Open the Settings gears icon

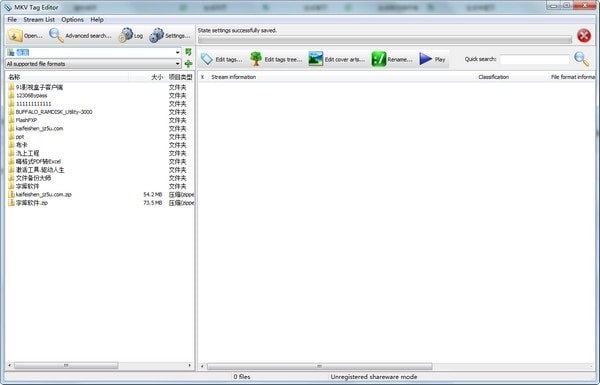coord(156,35)
